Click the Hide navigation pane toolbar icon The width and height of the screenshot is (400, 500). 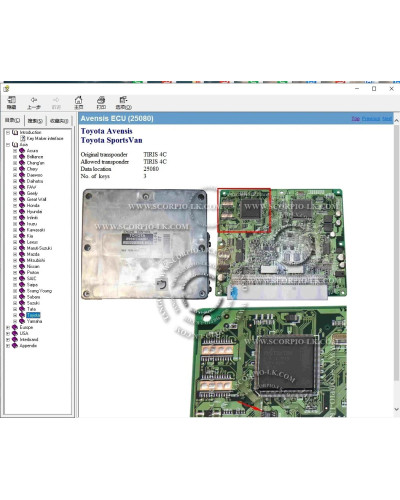pos(11,100)
